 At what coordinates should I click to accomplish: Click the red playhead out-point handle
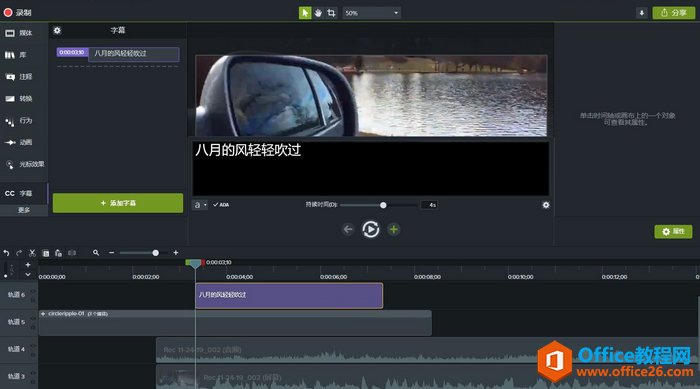203,263
